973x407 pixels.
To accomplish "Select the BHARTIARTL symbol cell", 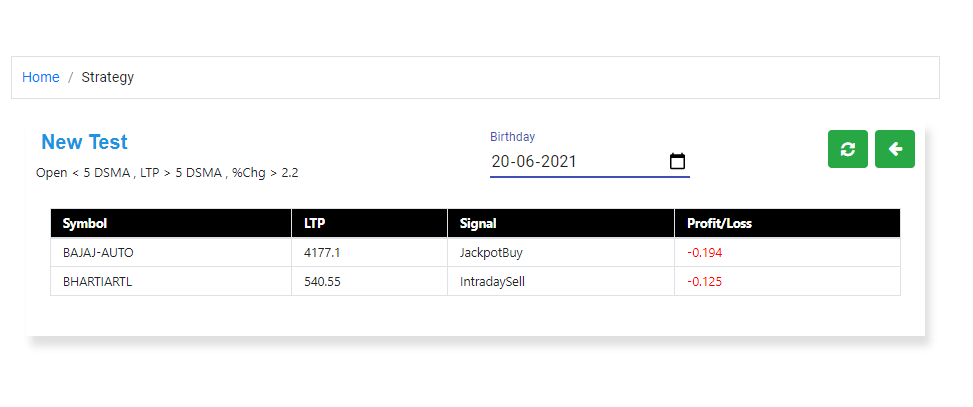I will coord(171,282).
